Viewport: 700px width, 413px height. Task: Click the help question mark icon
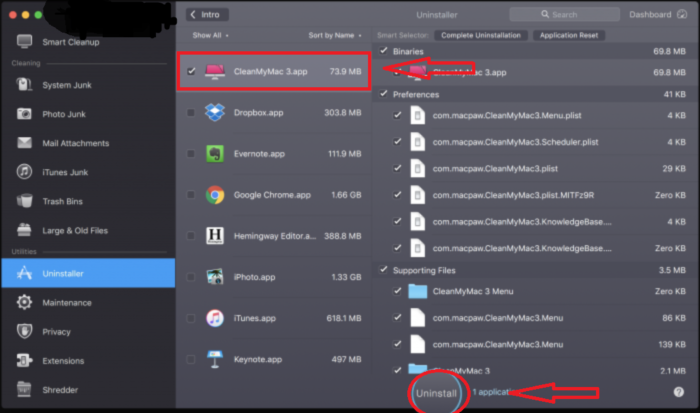click(x=679, y=392)
